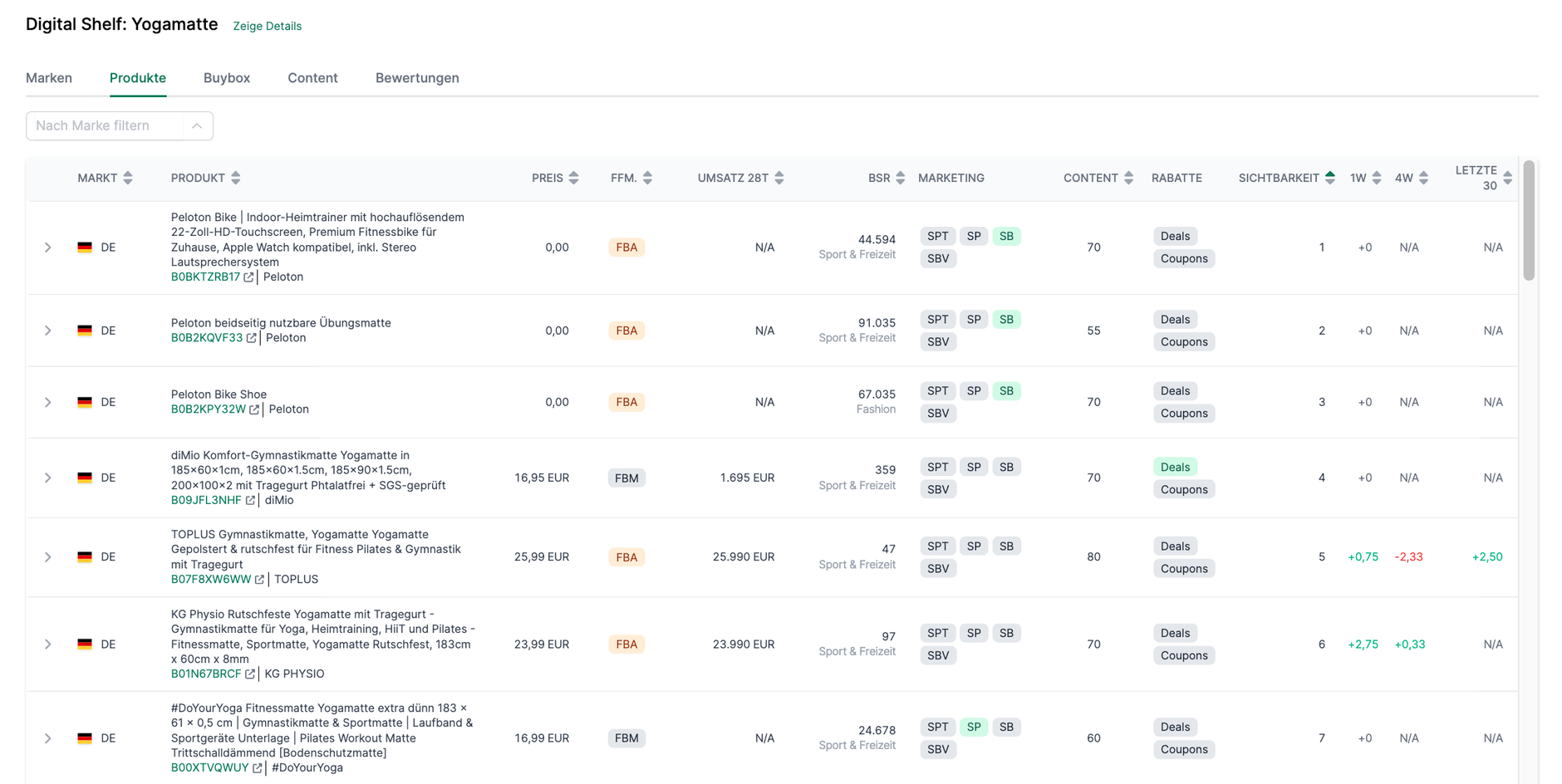Open the Nach Marke filtern dropdown
This screenshot has height=784, width=1562.
(x=120, y=125)
